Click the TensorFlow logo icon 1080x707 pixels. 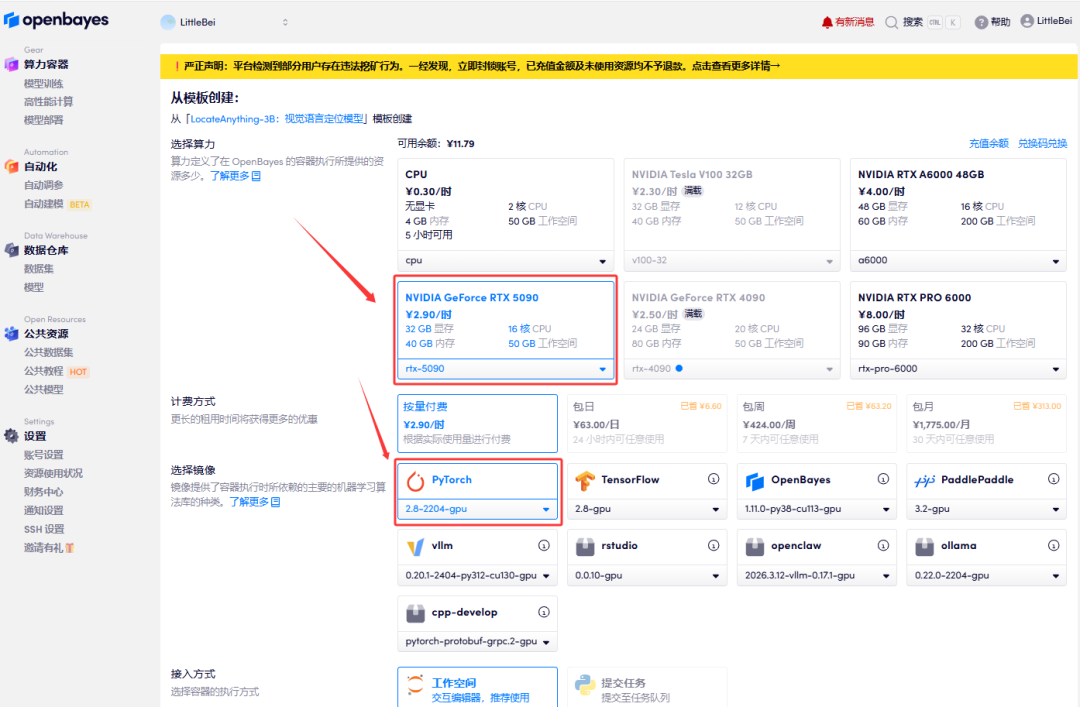click(585, 481)
